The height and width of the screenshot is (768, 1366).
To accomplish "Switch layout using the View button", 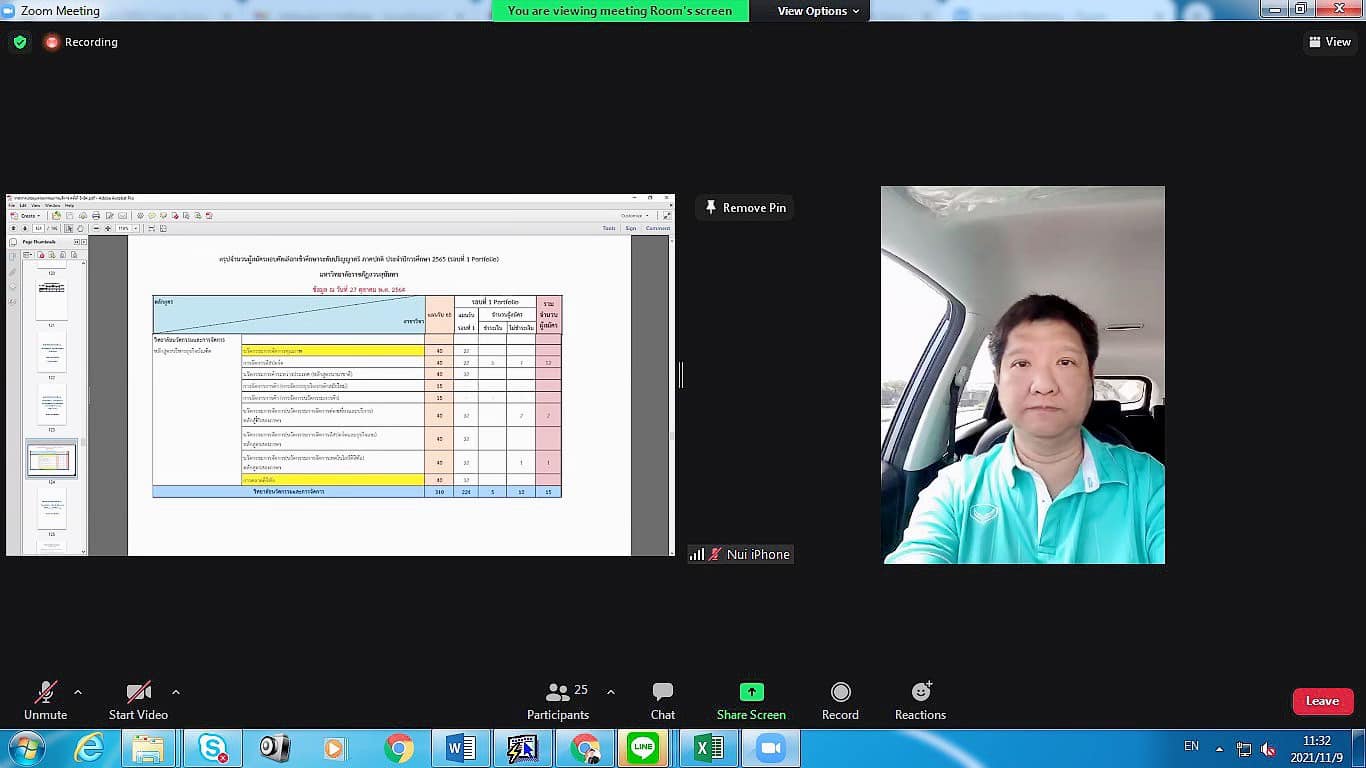I will click(x=1329, y=42).
